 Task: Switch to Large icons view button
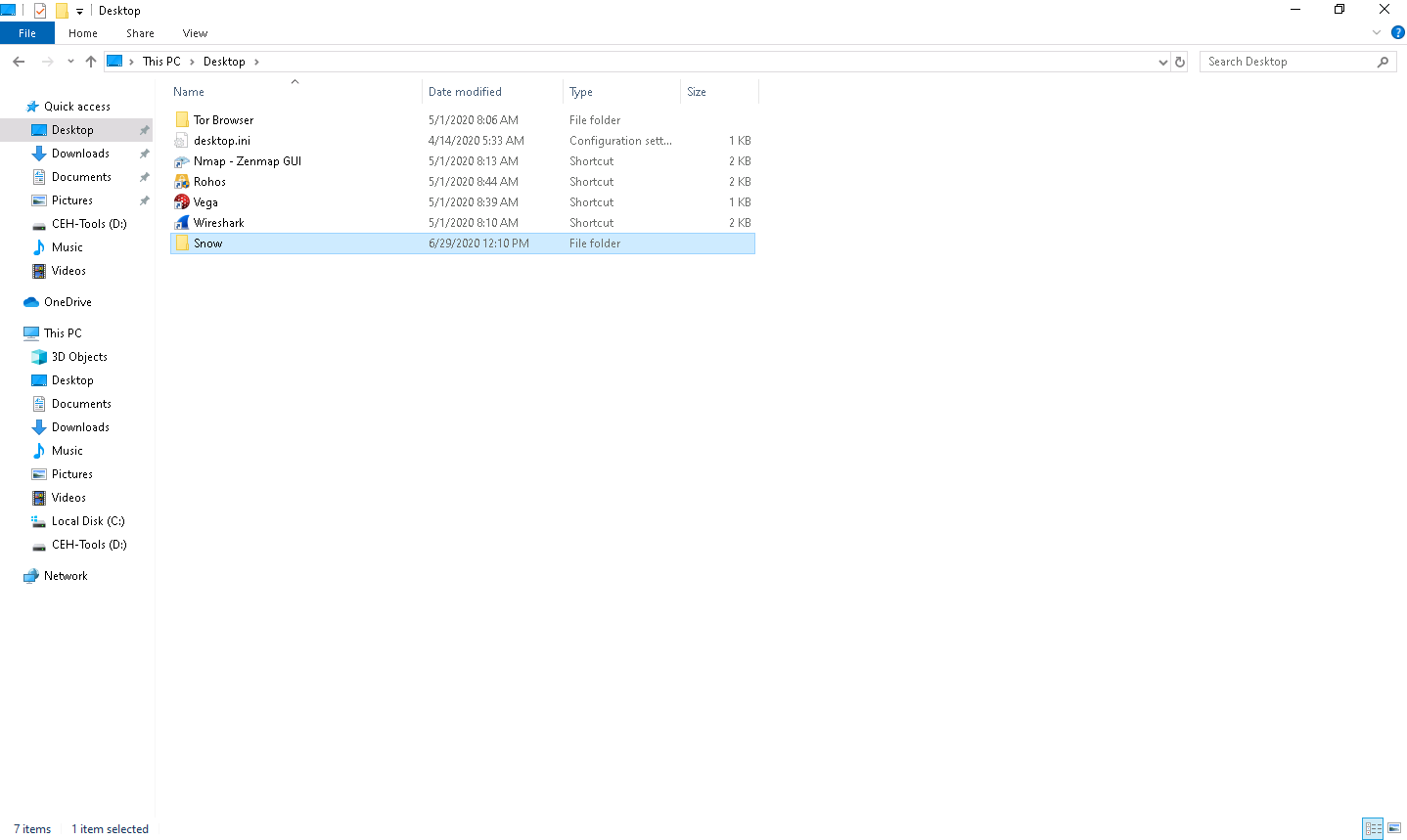[1394, 828]
